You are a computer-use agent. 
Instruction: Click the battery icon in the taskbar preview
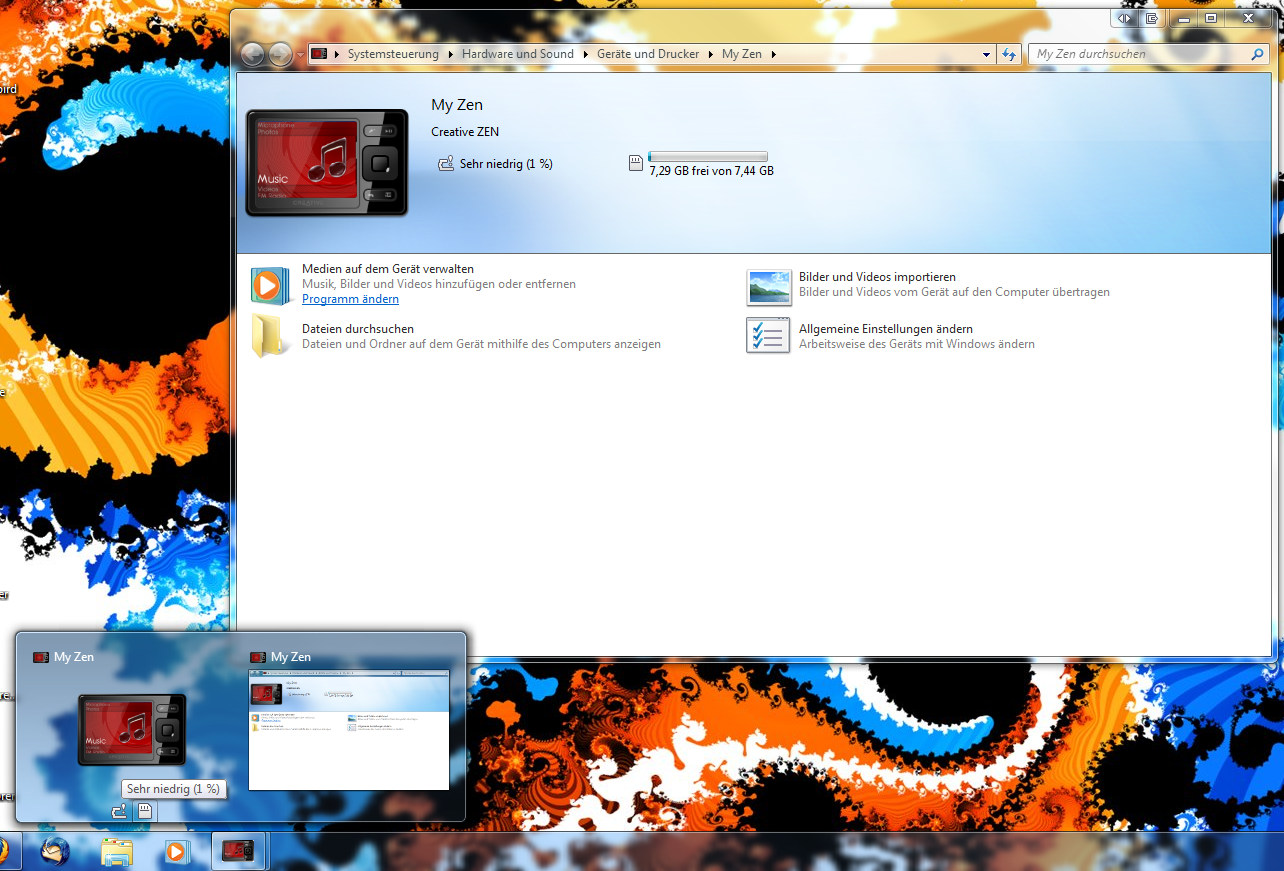pyautogui.click(x=118, y=811)
